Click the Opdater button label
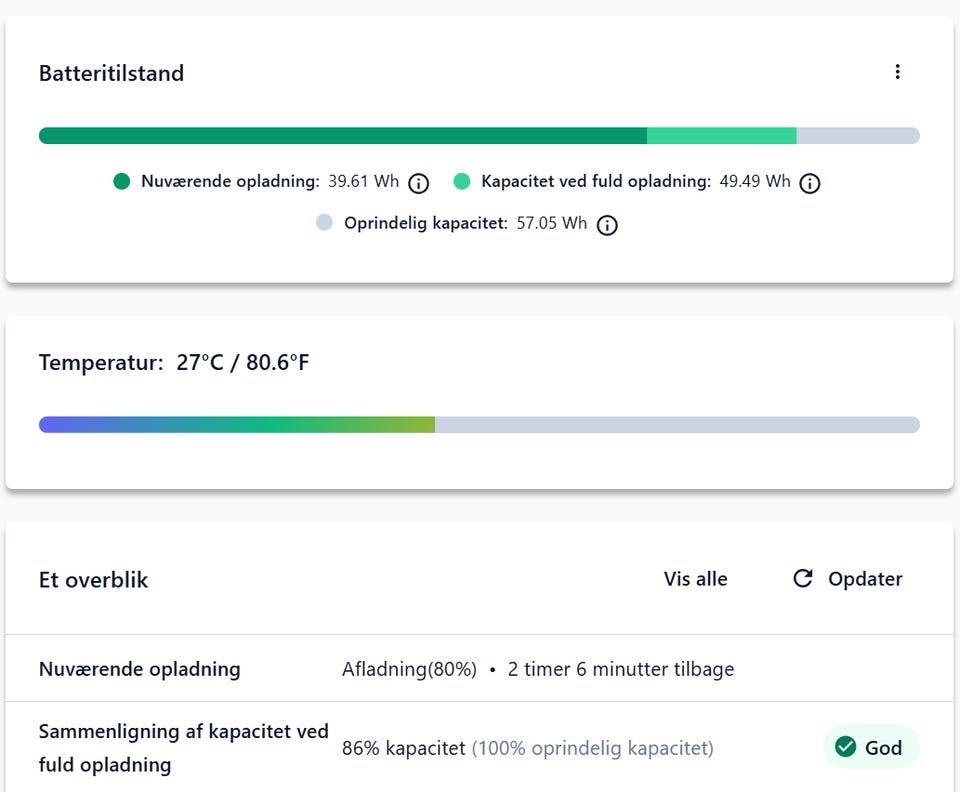Viewport: 960px width, 792px height. 865,579
